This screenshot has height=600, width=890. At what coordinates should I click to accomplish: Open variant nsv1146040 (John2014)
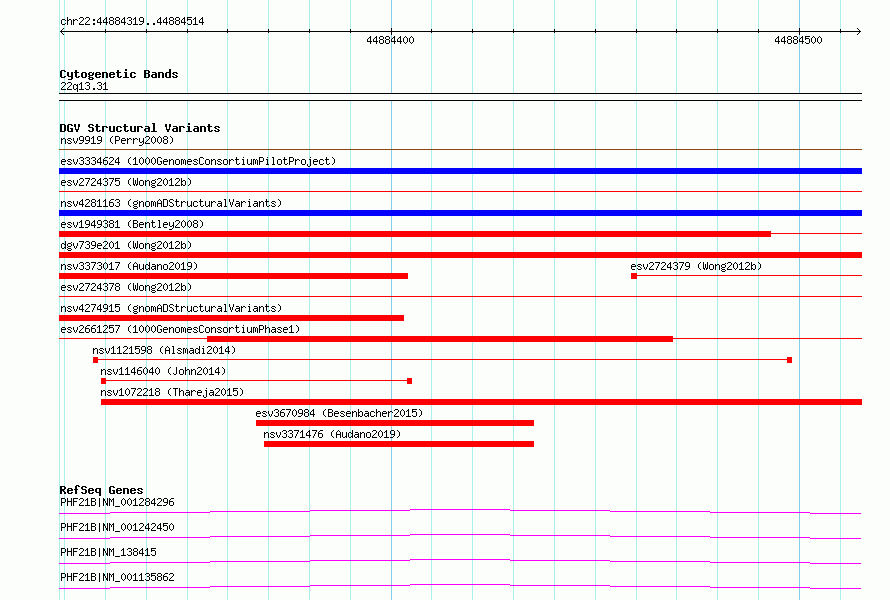(163, 371)
